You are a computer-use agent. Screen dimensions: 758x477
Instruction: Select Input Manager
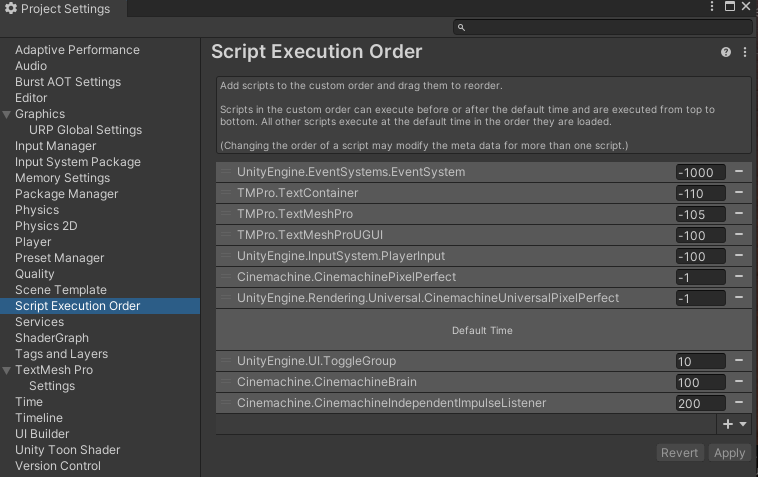pyautogui.click(x=56, y=145)
